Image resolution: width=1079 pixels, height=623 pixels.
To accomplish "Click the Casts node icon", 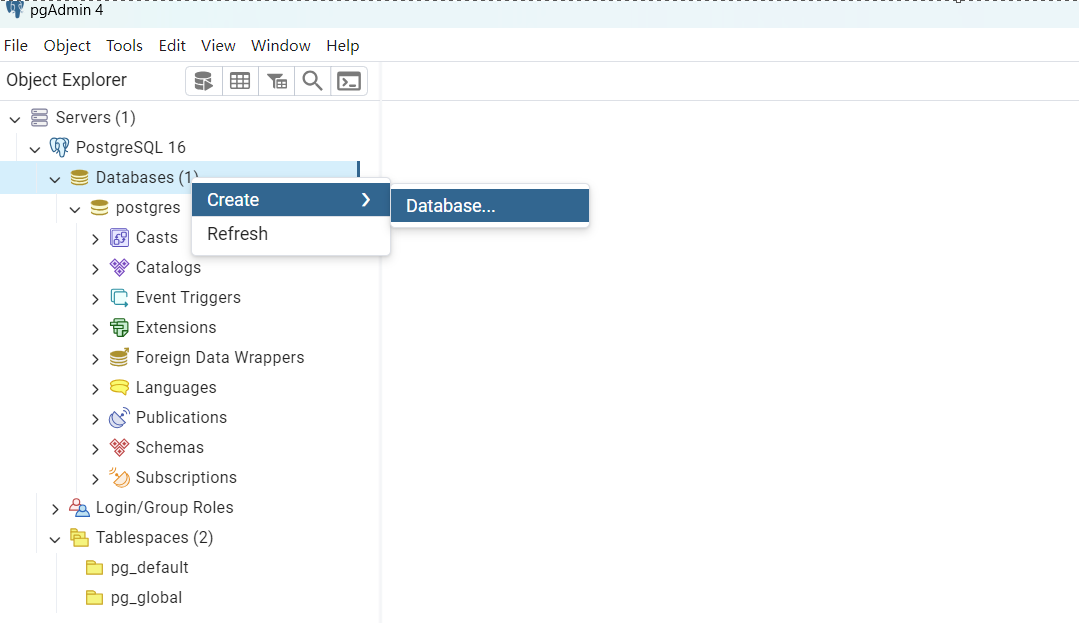I will (119, 237).
